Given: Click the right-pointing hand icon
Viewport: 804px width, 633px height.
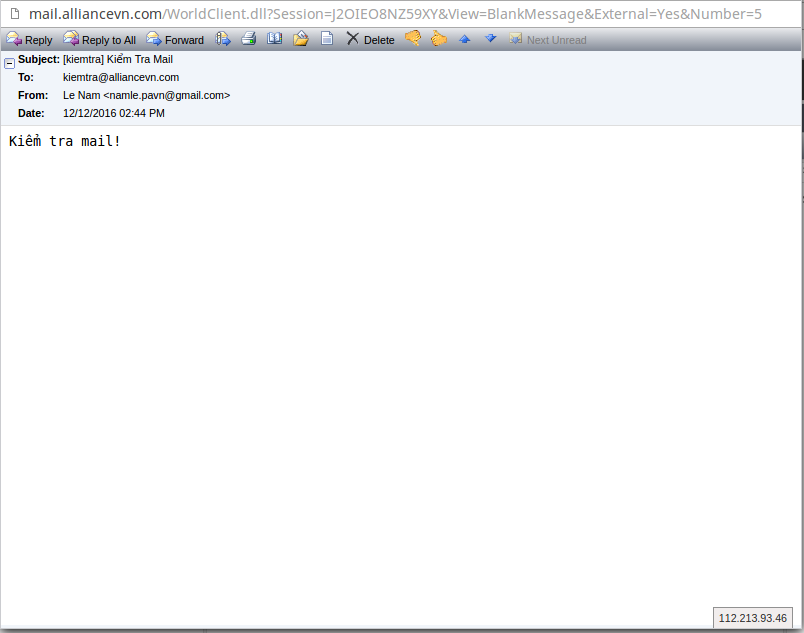Looking at the screenshot, I should pyautogui.click(x=438, y=39).
